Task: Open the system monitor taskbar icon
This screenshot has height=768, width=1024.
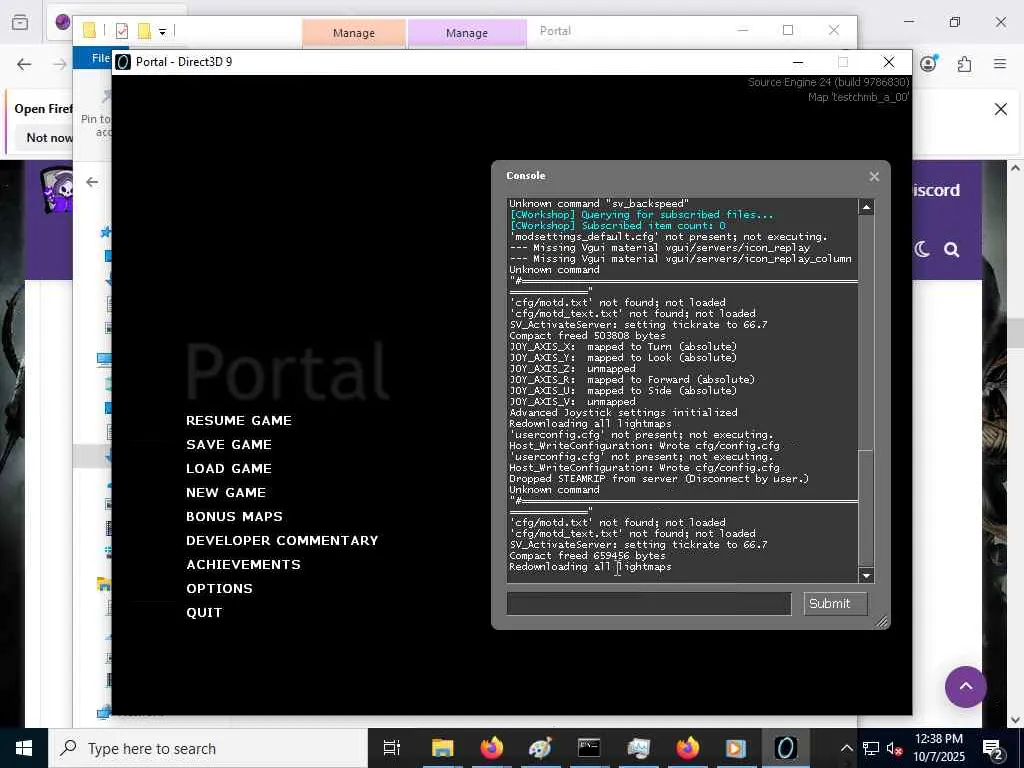Action: tap(638, 748)
